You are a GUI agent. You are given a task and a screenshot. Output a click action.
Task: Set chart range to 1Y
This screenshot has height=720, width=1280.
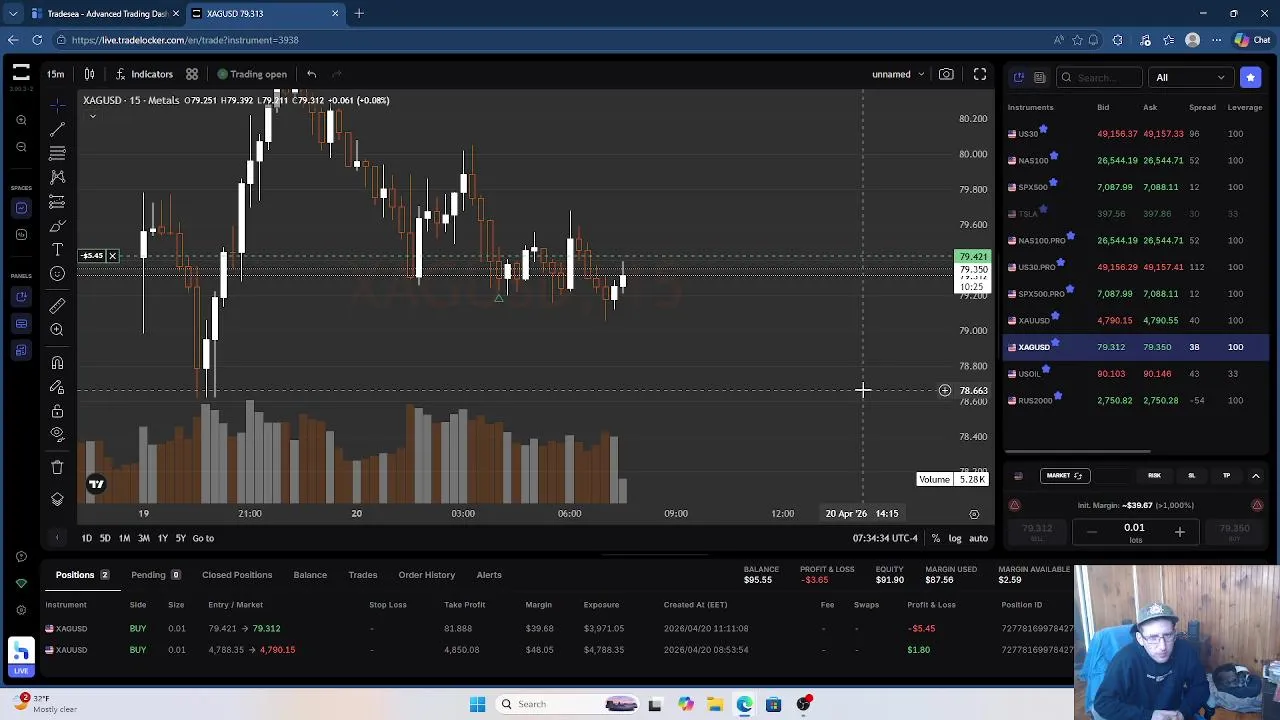point(162,538)
